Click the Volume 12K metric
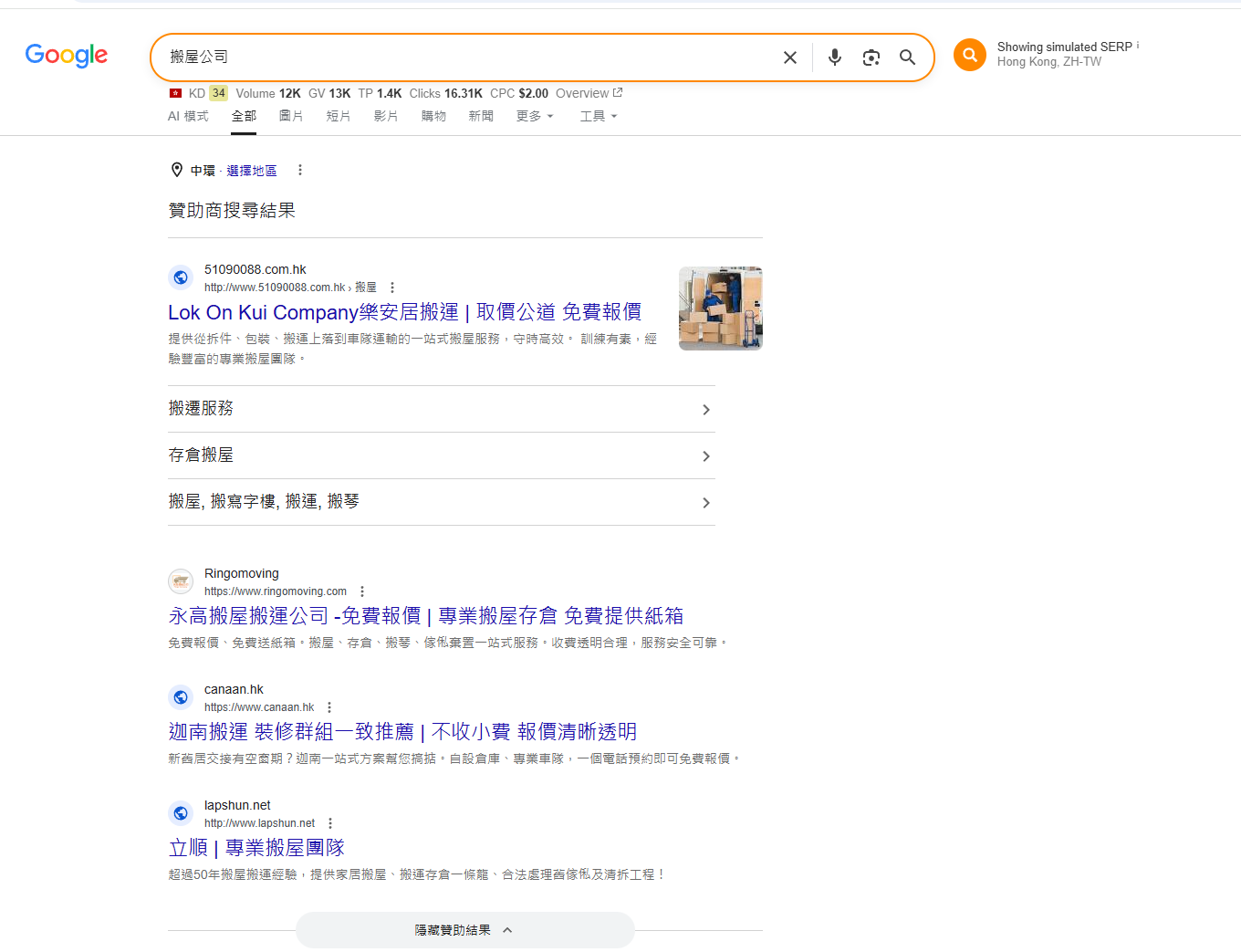1241x952 pixels. click(x=268, y=93)
